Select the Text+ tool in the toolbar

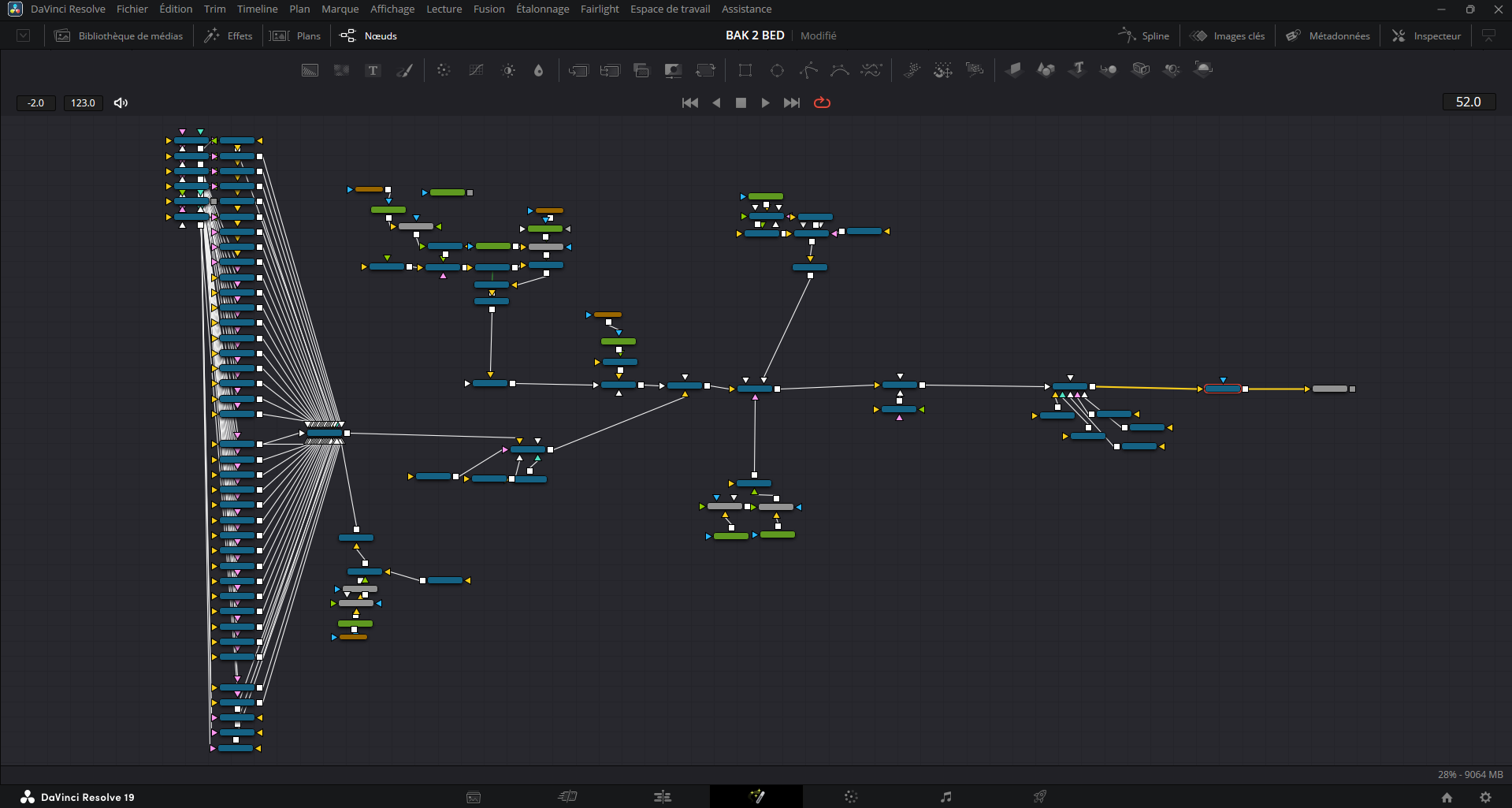click(373, 70)
